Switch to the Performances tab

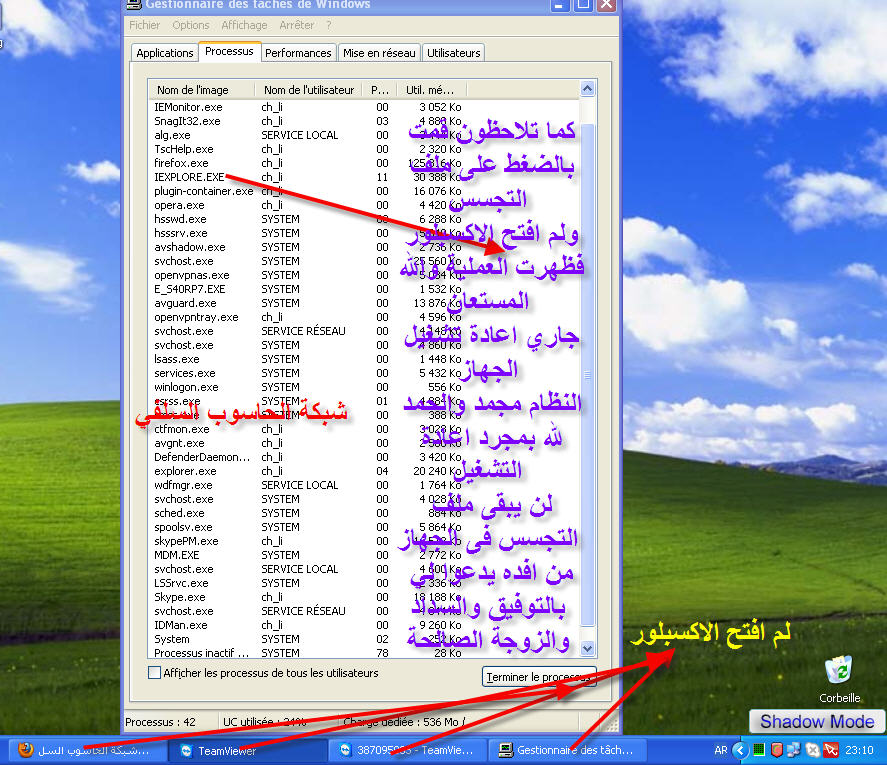(298, 53)
